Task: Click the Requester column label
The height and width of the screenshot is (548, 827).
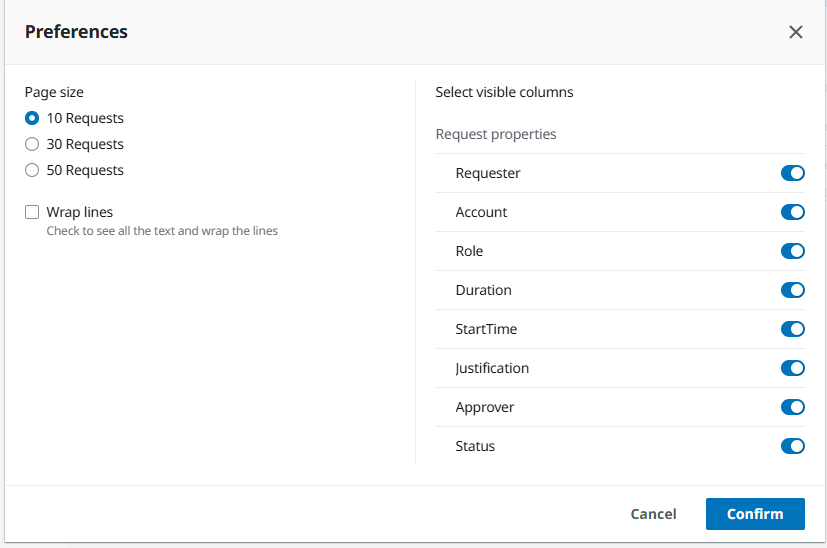Action: (x=488, y=173)
